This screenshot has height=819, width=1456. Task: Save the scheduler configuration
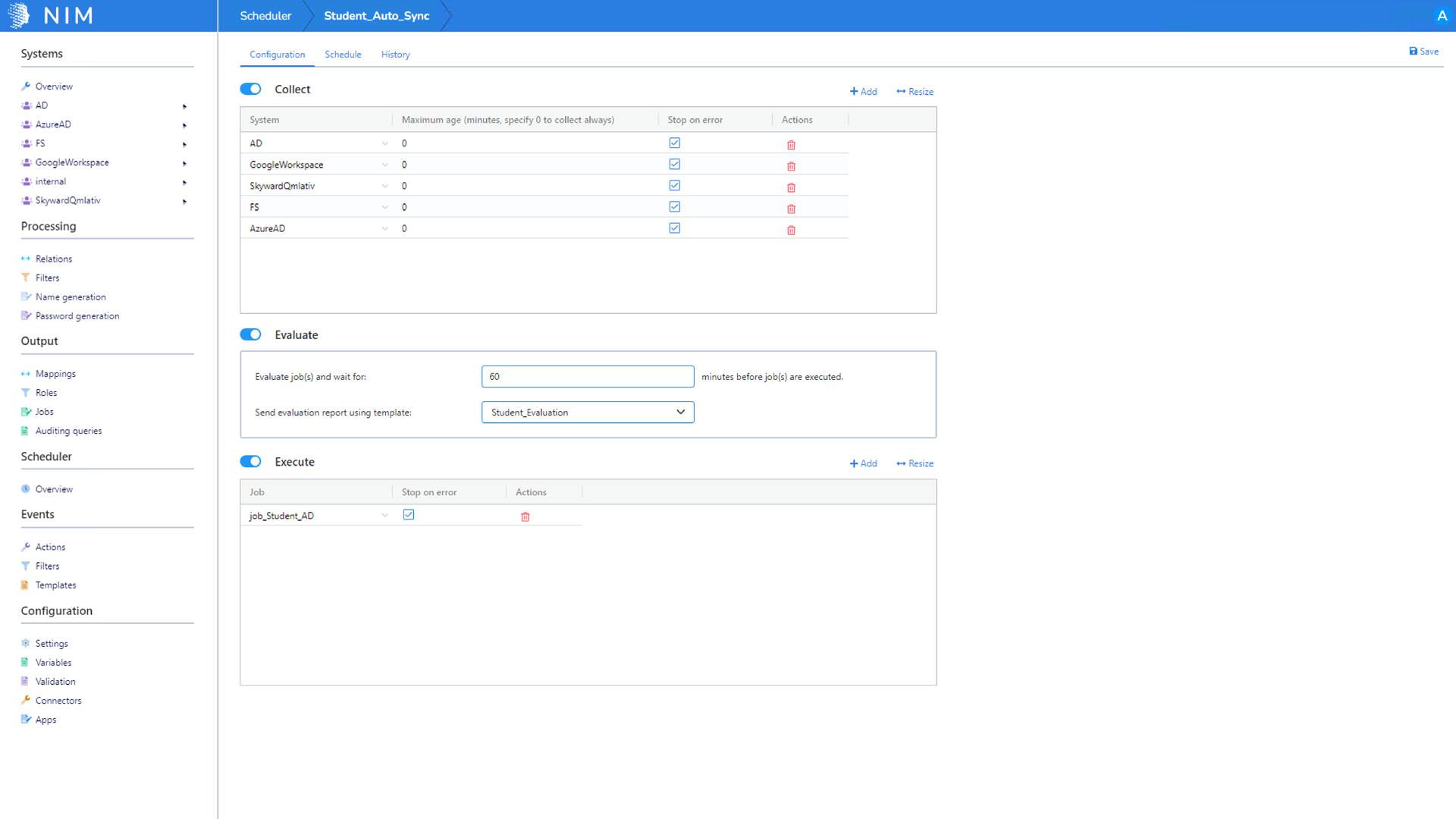point(1423,52)
